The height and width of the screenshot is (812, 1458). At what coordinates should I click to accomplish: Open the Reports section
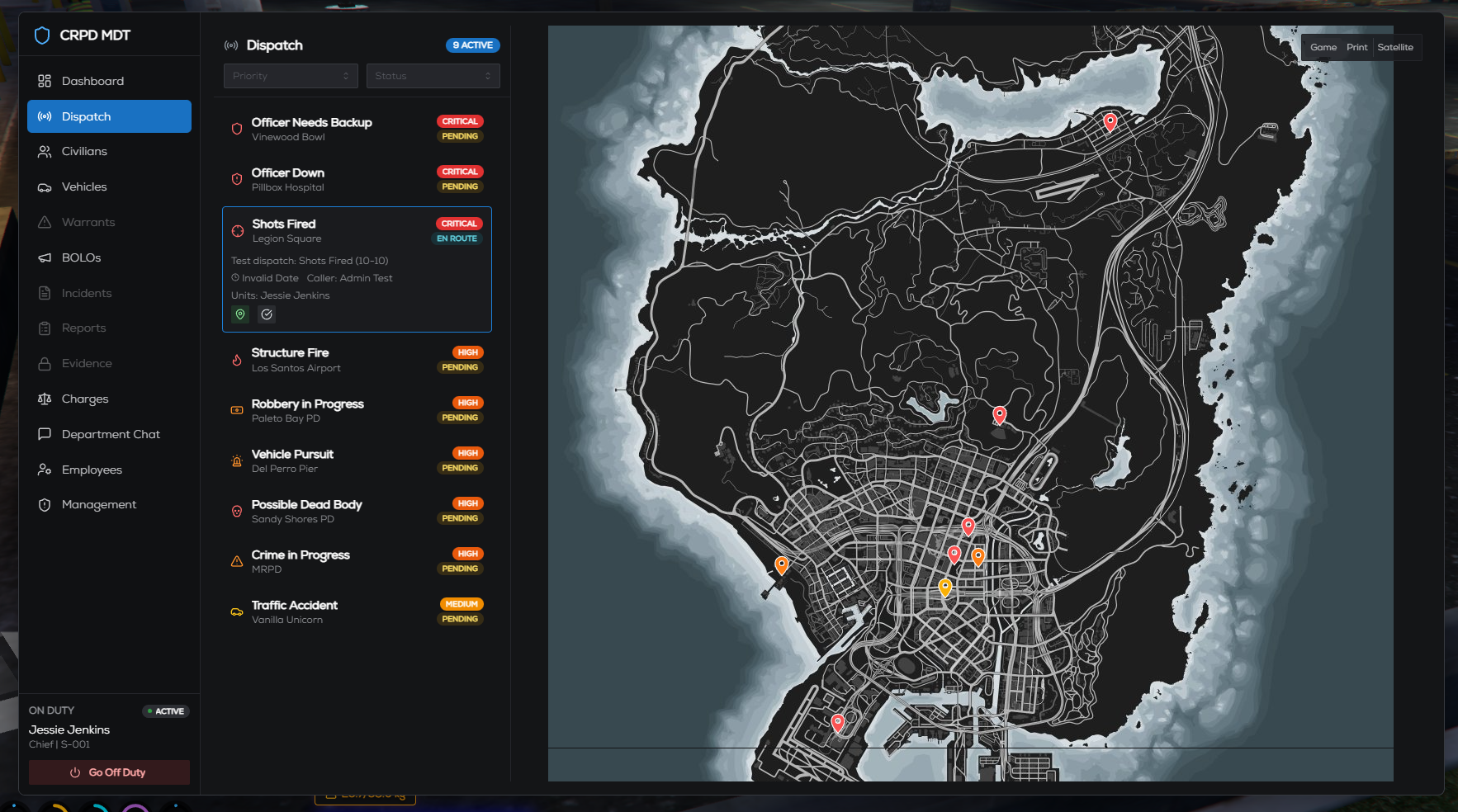pyautogui.click(x=109, y=328)
